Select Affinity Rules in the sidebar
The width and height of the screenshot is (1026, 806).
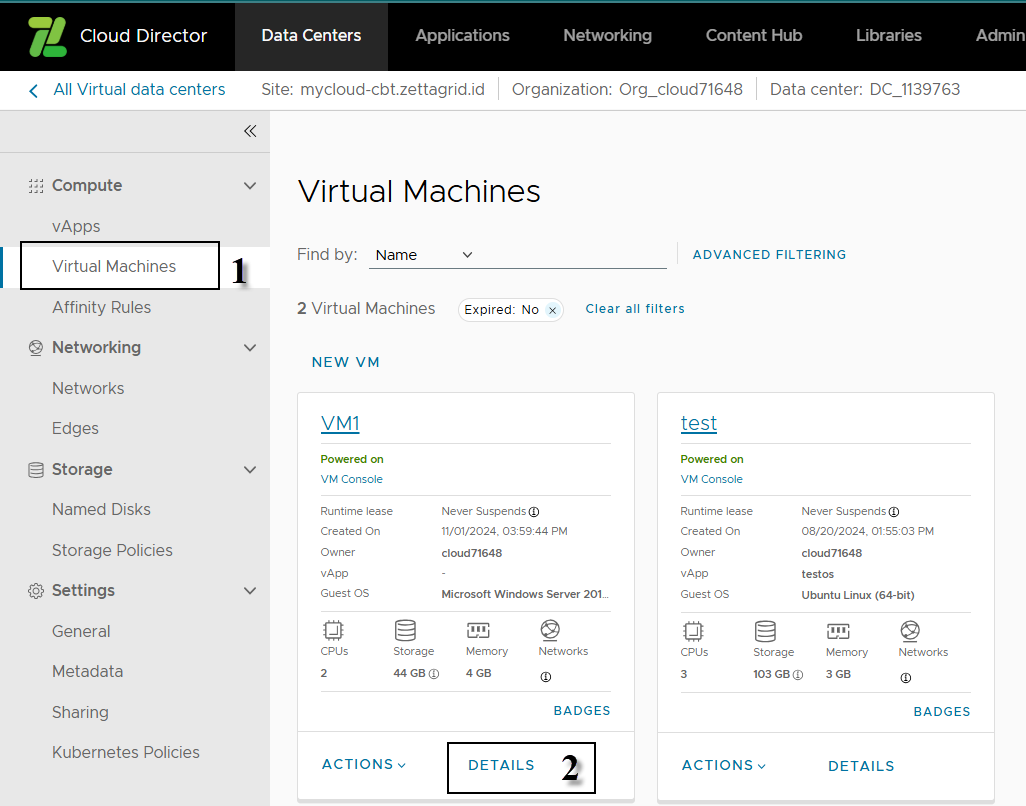101,307
